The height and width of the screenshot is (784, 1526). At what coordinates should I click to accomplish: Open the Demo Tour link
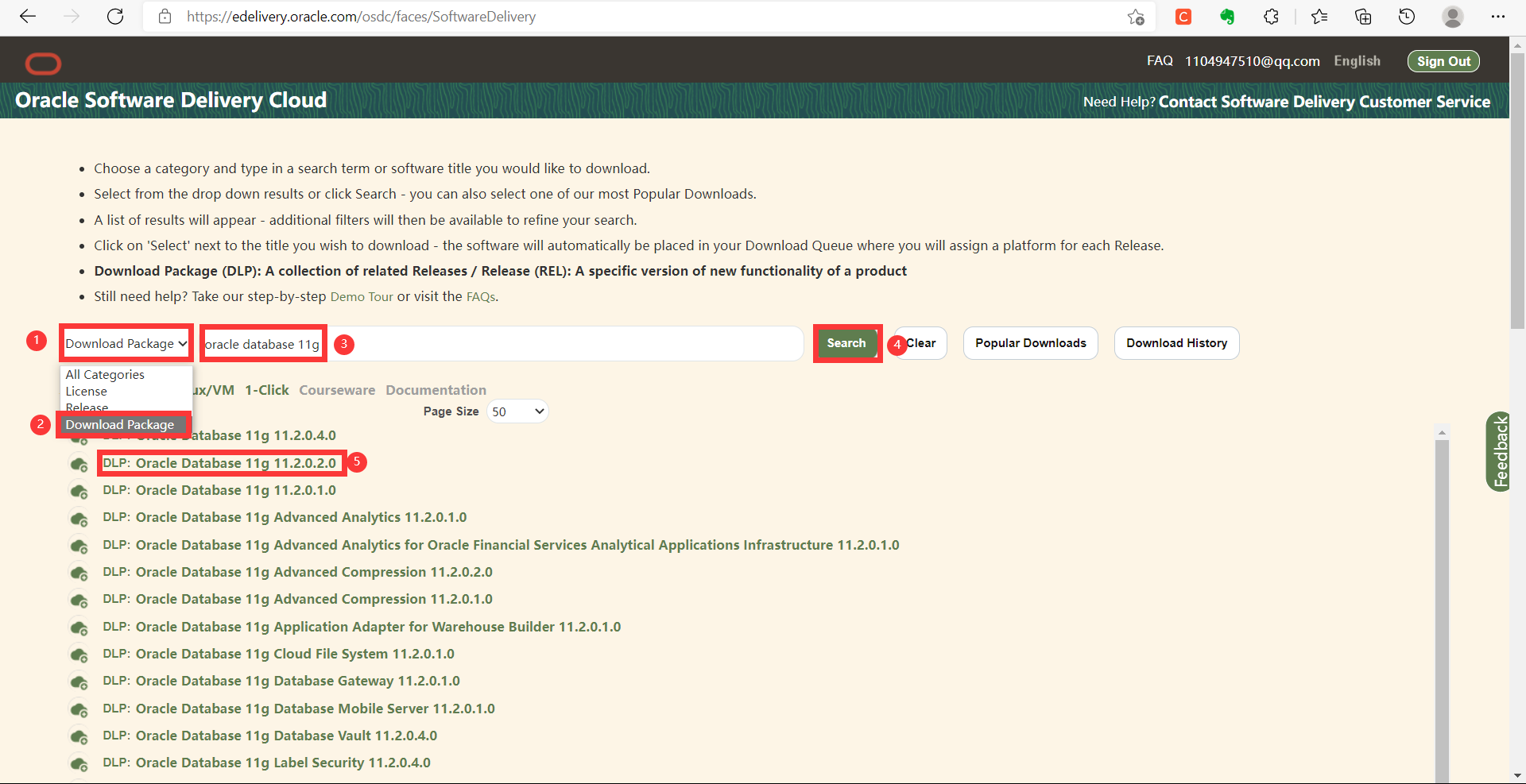(x=362, y=297)
